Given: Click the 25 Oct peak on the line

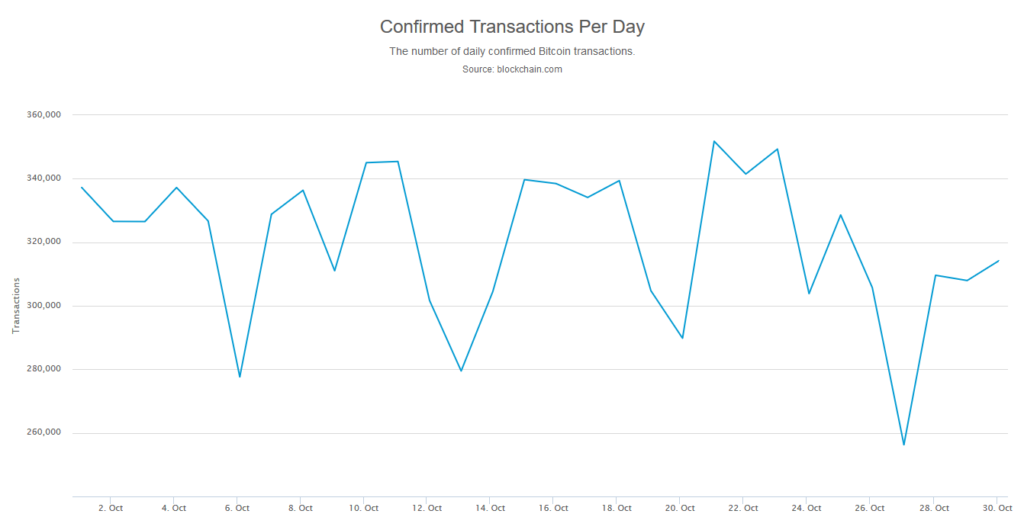Looking at the screenshot, I should pyautogui.click(x=840, y=215).
